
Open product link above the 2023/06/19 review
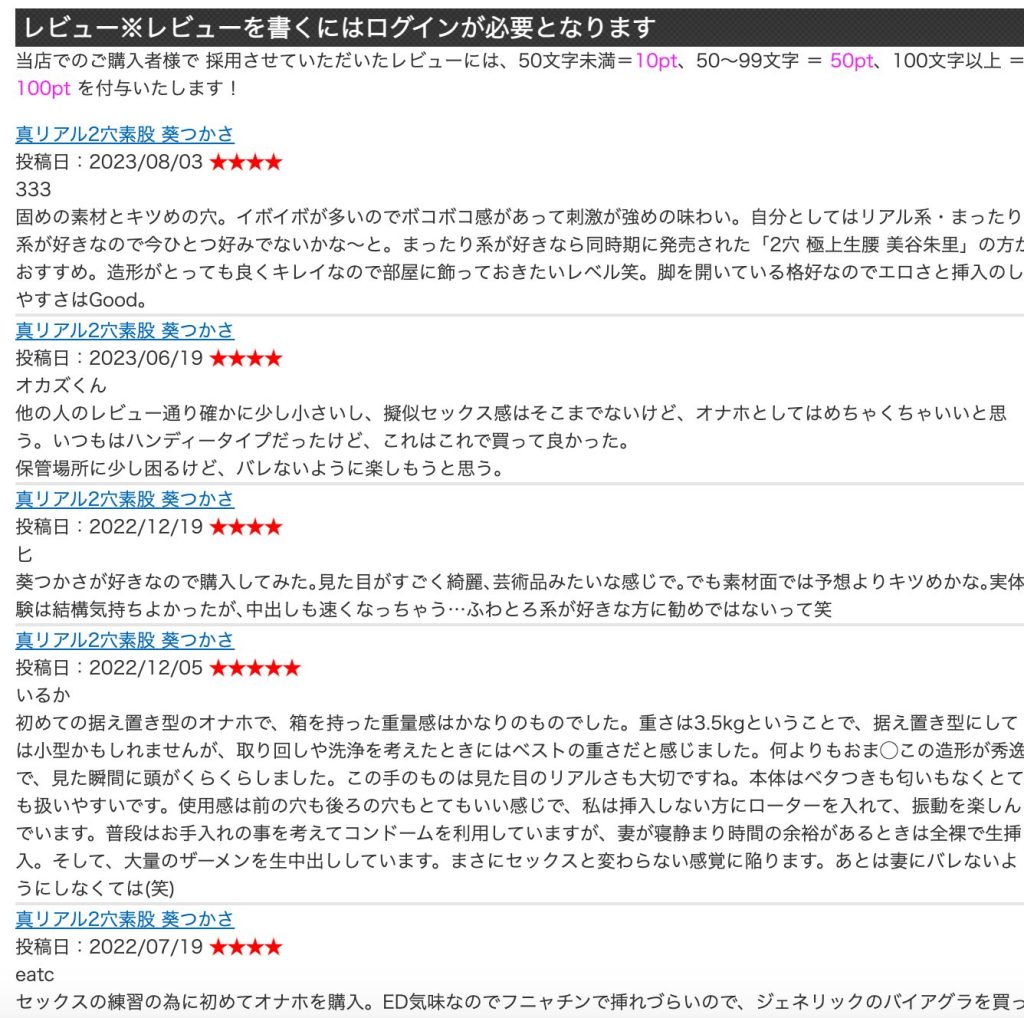[124, 330]
